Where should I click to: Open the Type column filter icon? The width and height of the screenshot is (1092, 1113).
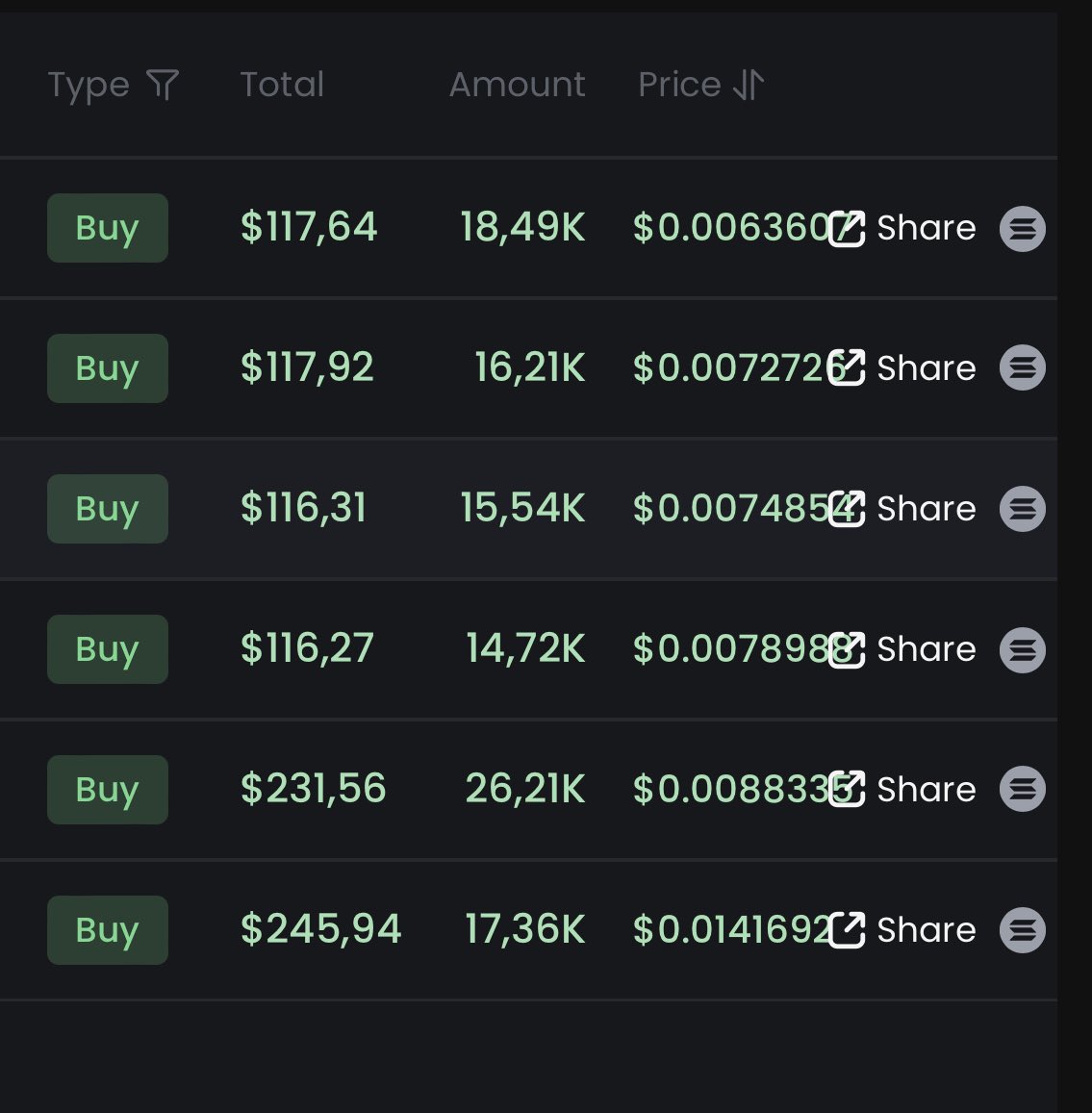(163, 85)
